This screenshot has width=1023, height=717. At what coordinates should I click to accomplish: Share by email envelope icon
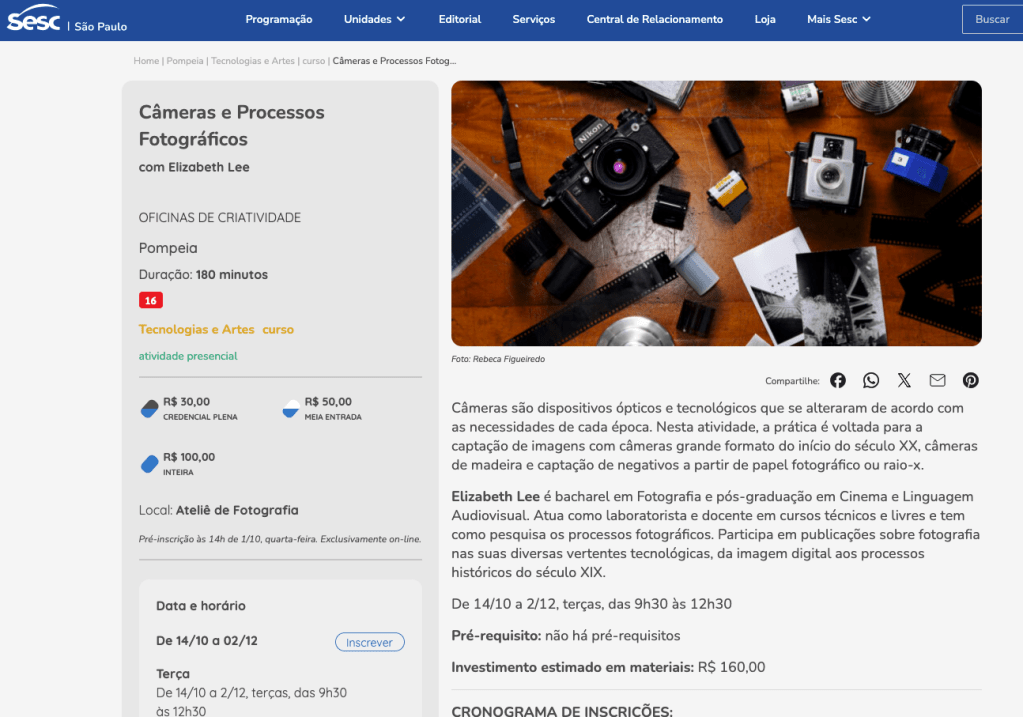pos(937,380)
